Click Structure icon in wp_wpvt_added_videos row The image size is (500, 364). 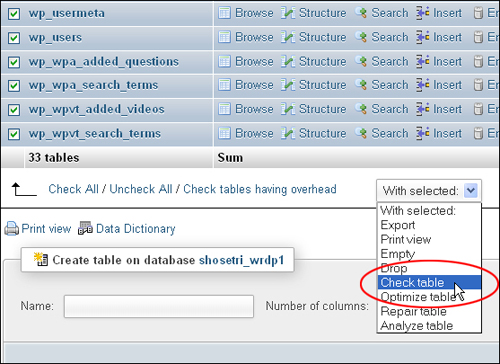click(x=288, y=109)
